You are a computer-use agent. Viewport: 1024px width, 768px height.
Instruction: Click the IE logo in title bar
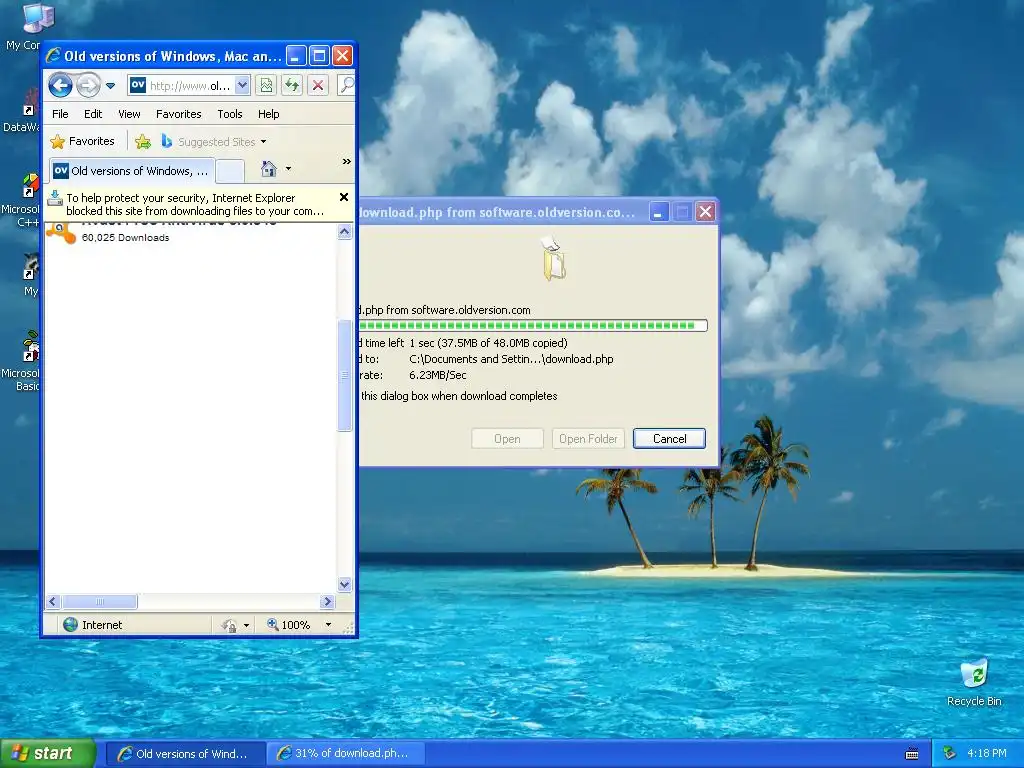54,56
